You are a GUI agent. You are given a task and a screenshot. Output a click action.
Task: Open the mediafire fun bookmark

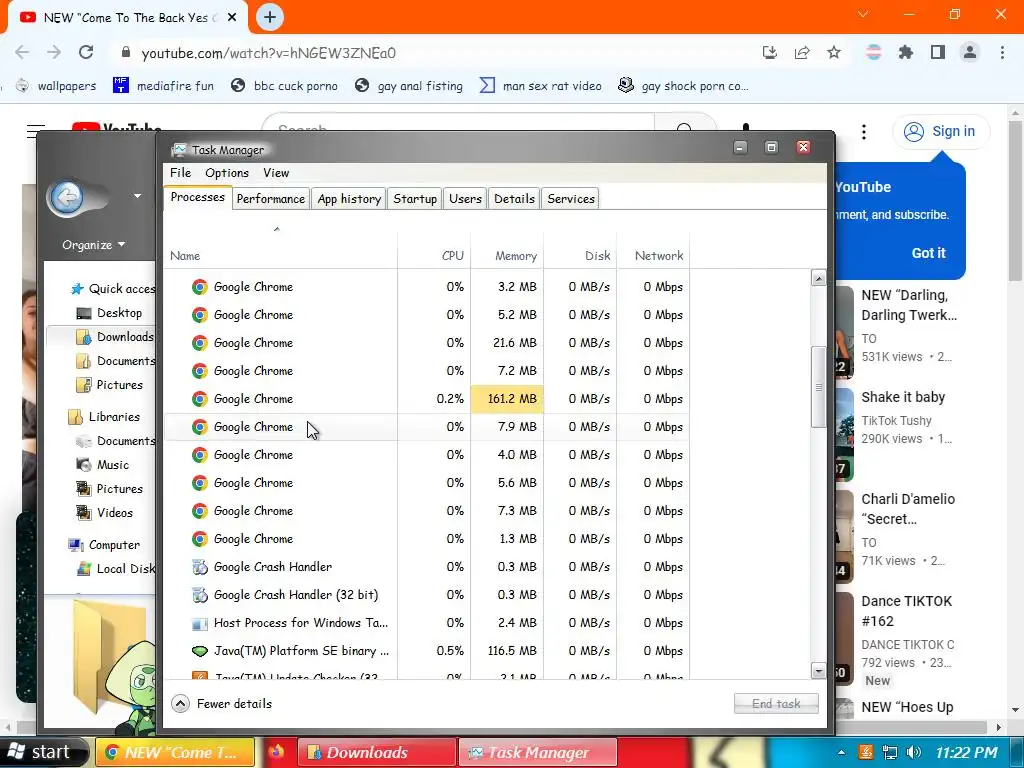[x=163, y=86]
